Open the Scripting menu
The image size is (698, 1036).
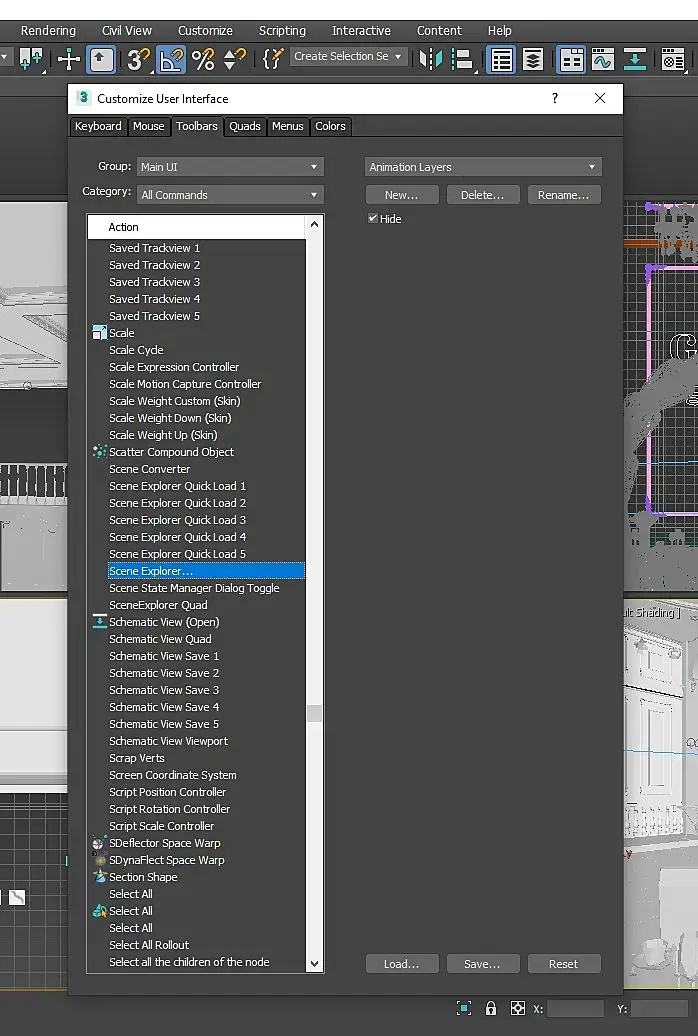pyautogui.click(x=282, y=30)
